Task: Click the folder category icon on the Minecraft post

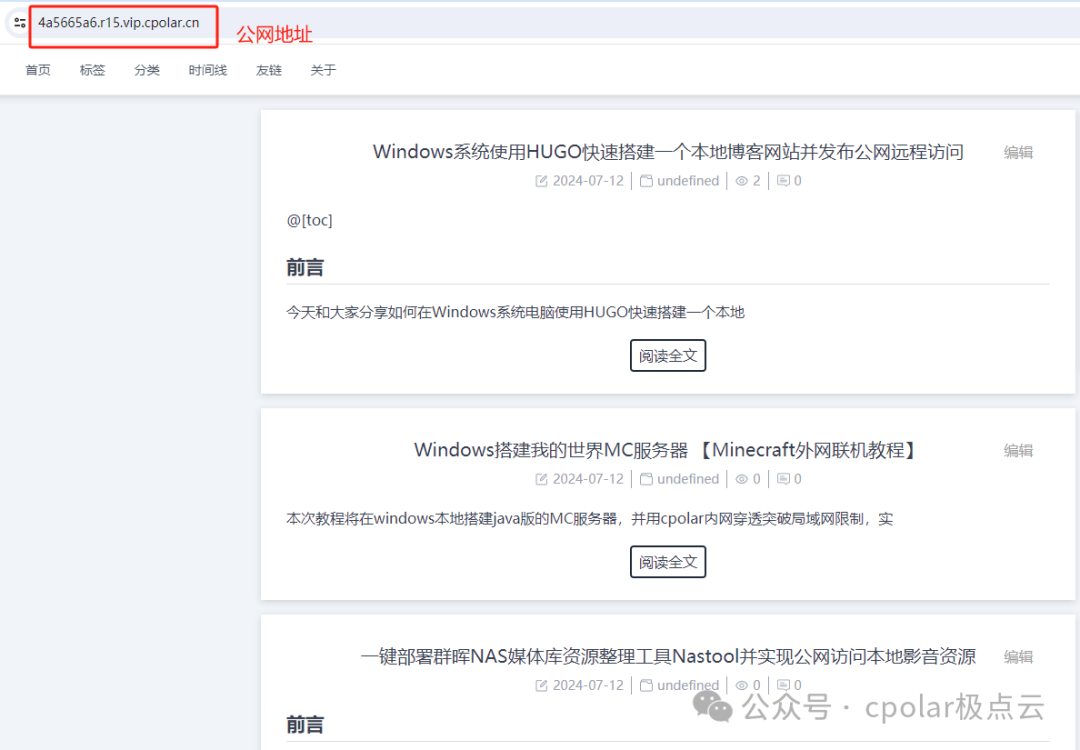Action: pyautogui.click(x=647, y=479)
